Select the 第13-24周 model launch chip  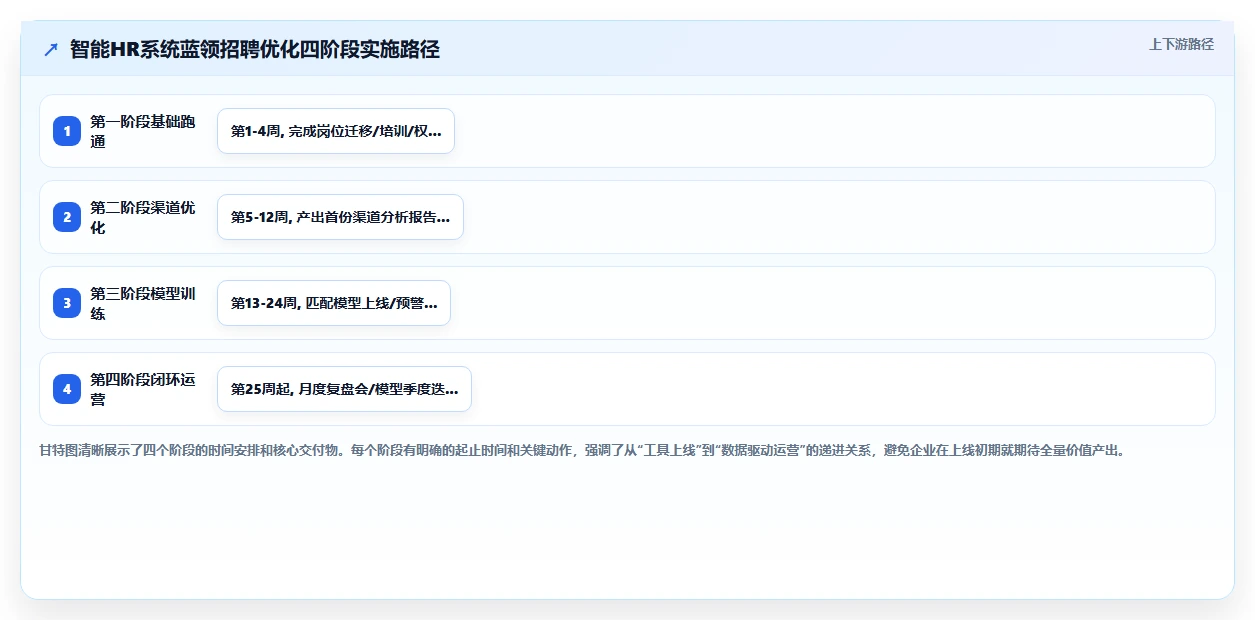pos(334,303)
